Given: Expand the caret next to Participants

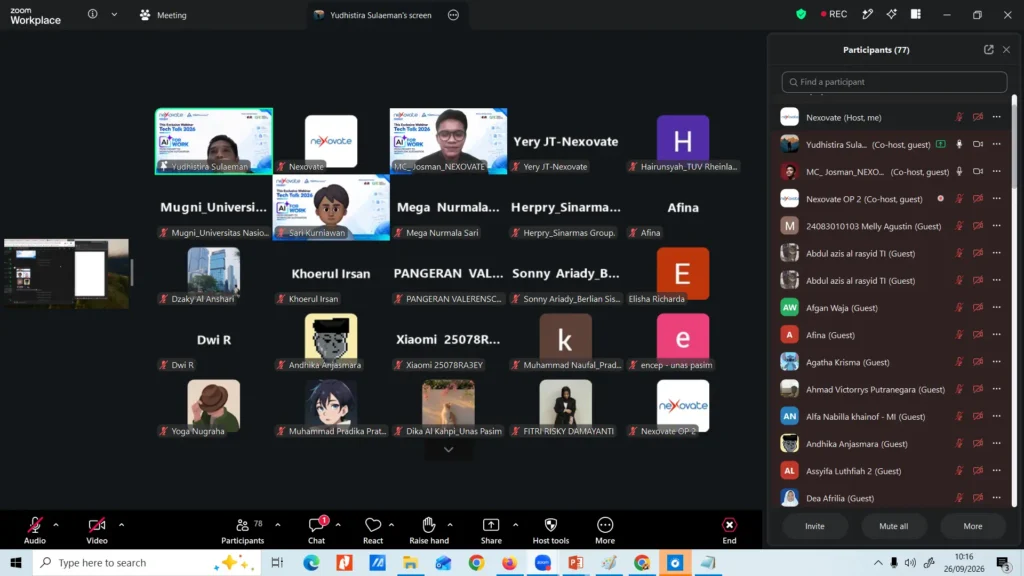Looking at the screenshot, I should (278, 524).
